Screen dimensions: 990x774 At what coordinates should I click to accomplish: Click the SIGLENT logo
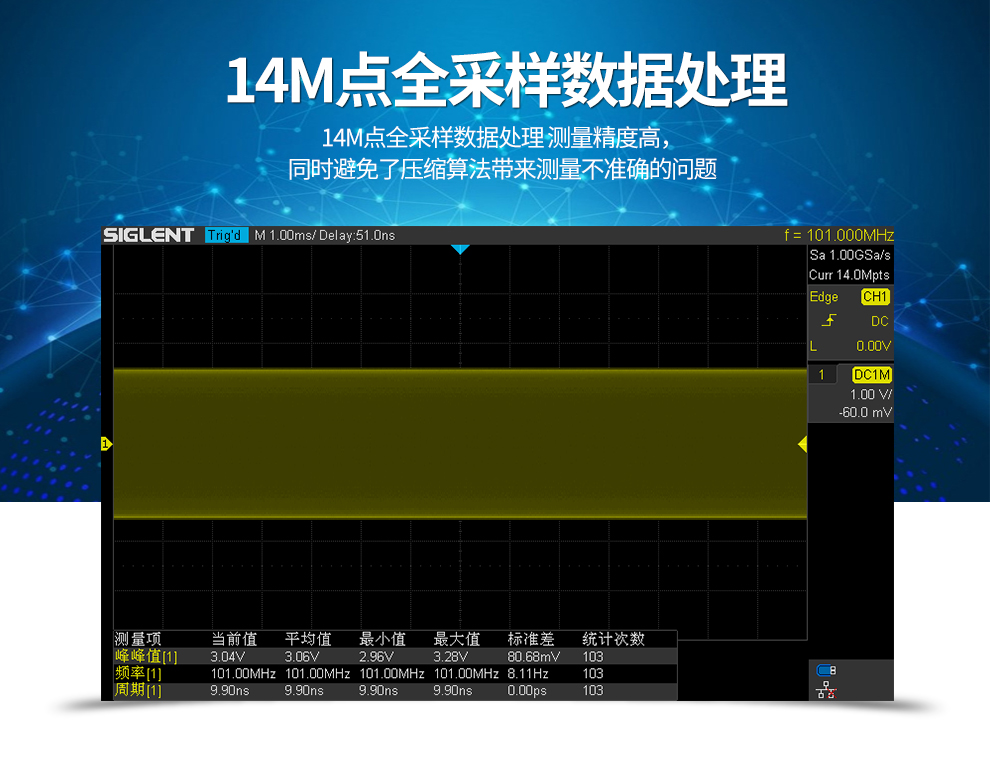(149, 235)
